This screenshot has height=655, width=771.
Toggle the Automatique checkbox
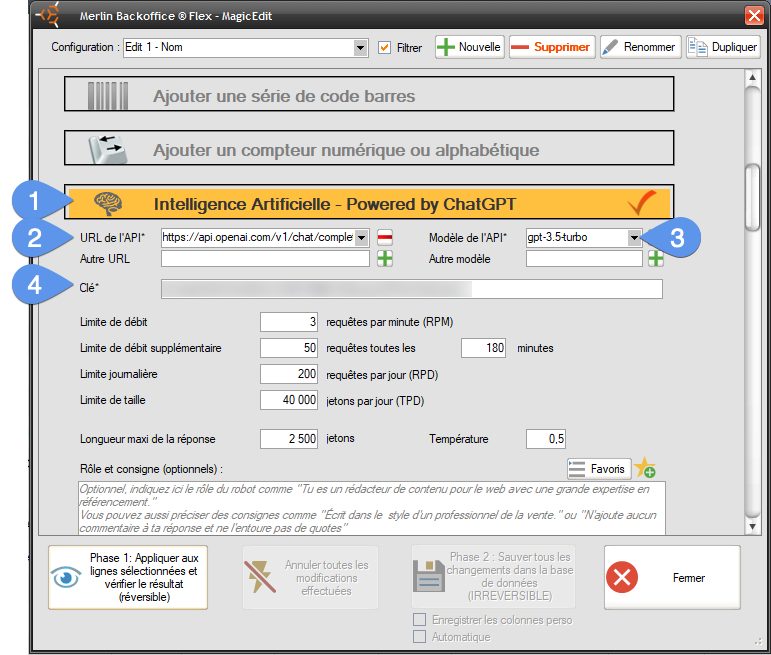[419, 637]
